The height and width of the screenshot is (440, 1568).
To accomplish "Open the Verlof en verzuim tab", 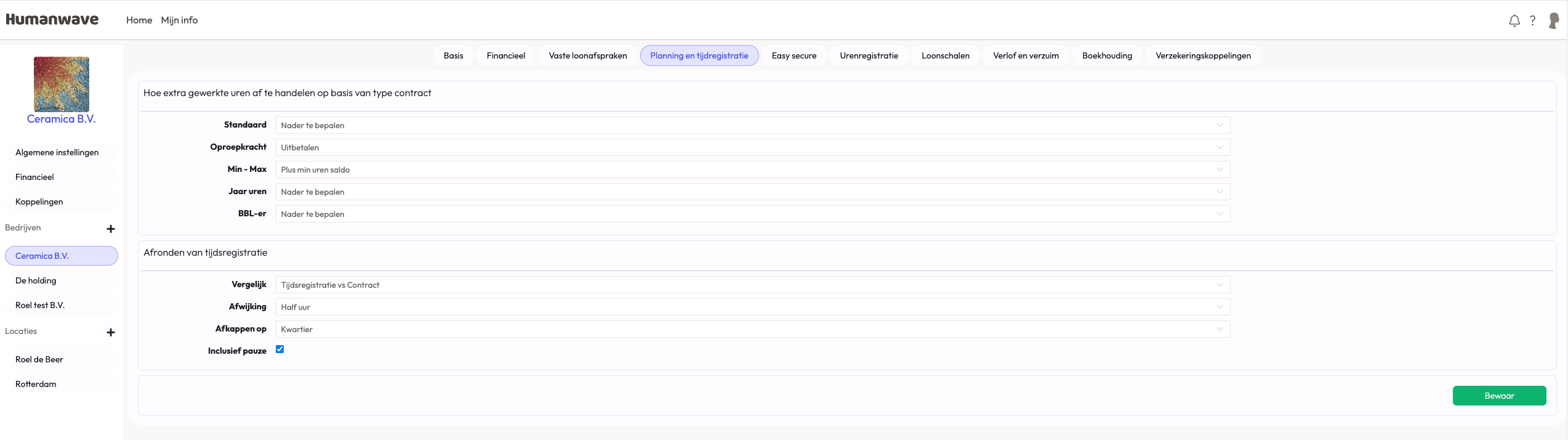I will click(x=1025, y=55).
